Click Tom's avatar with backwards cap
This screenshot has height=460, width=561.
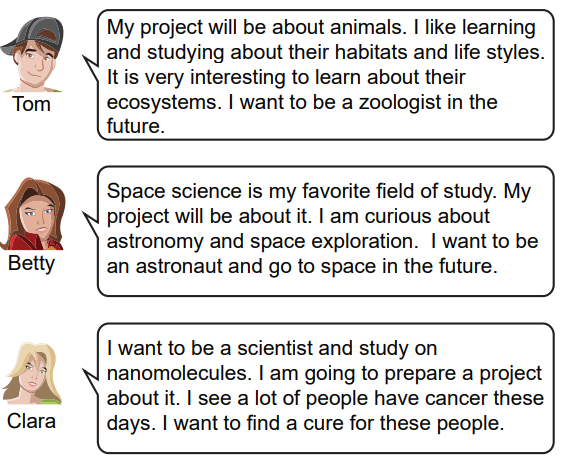(x=32, y=54)
